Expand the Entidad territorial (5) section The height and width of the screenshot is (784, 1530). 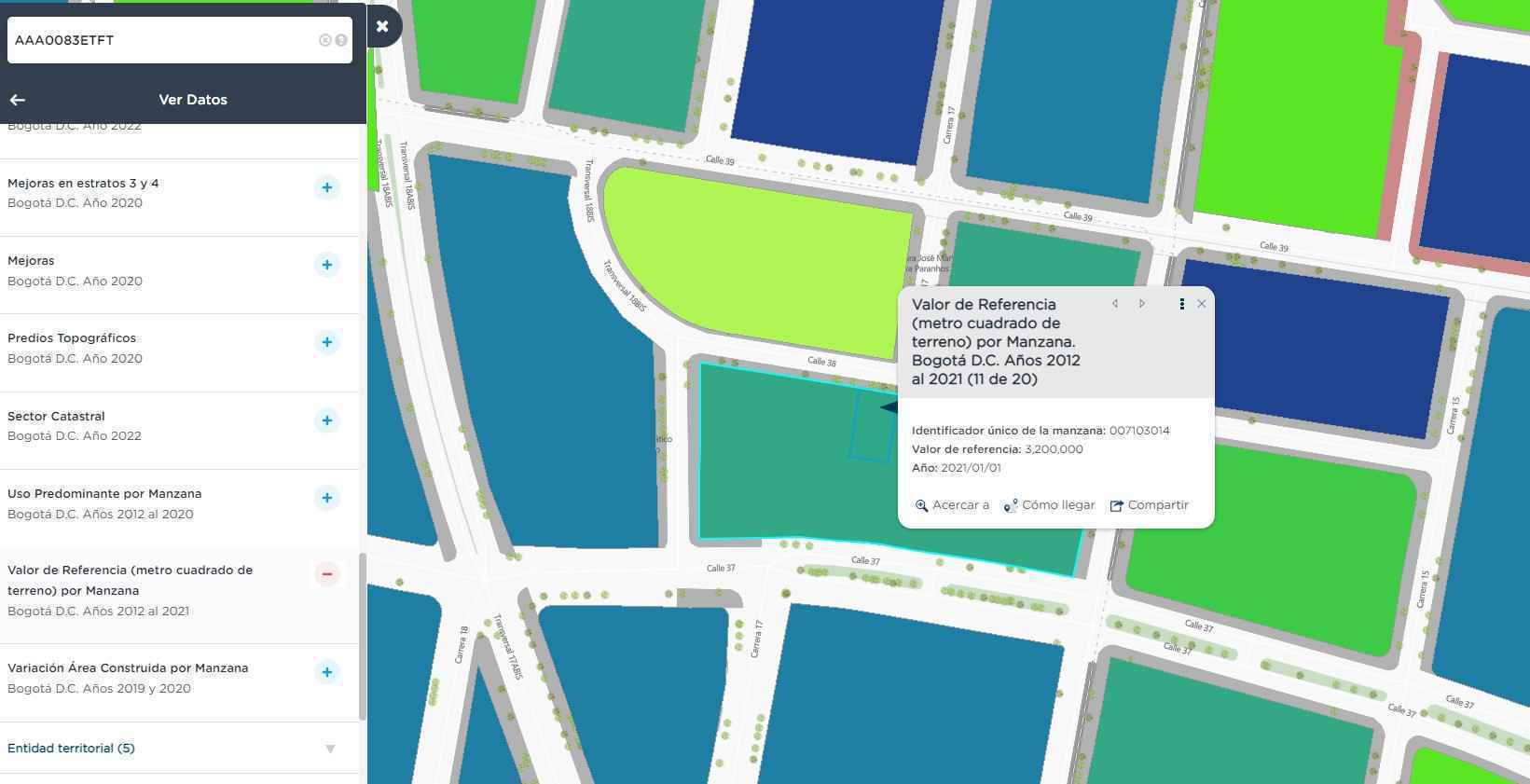coord(330,749)
